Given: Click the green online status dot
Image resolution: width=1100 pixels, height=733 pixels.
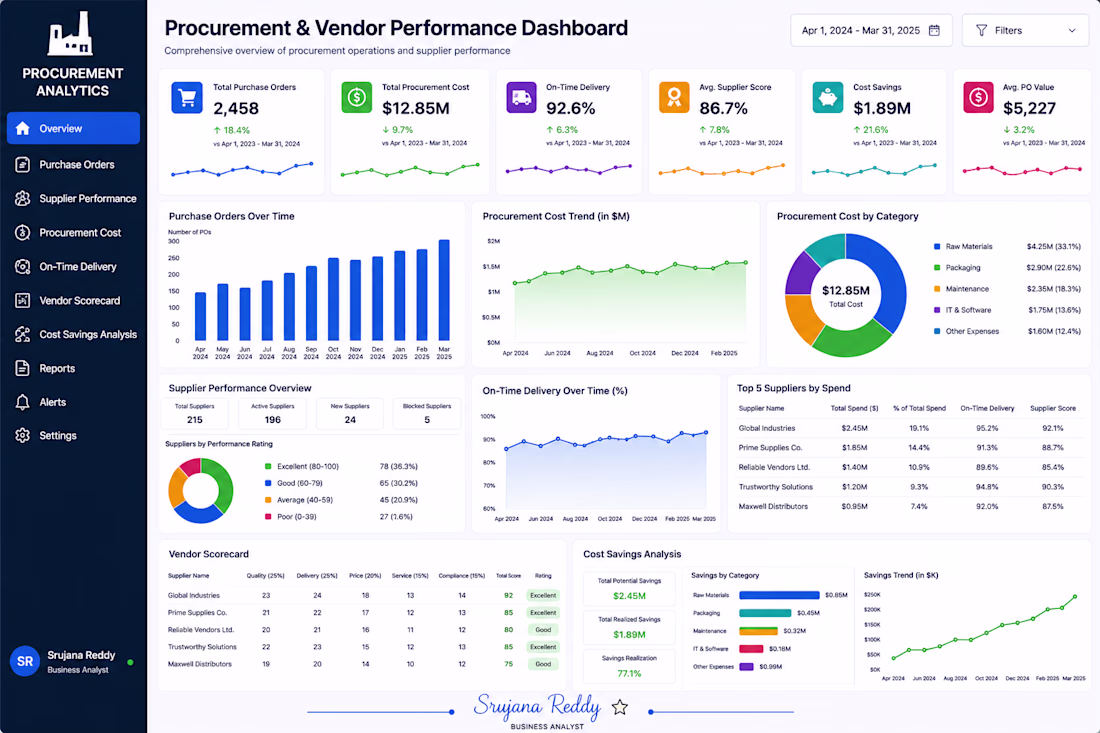Looking at the screenshot, I should 130,661.
